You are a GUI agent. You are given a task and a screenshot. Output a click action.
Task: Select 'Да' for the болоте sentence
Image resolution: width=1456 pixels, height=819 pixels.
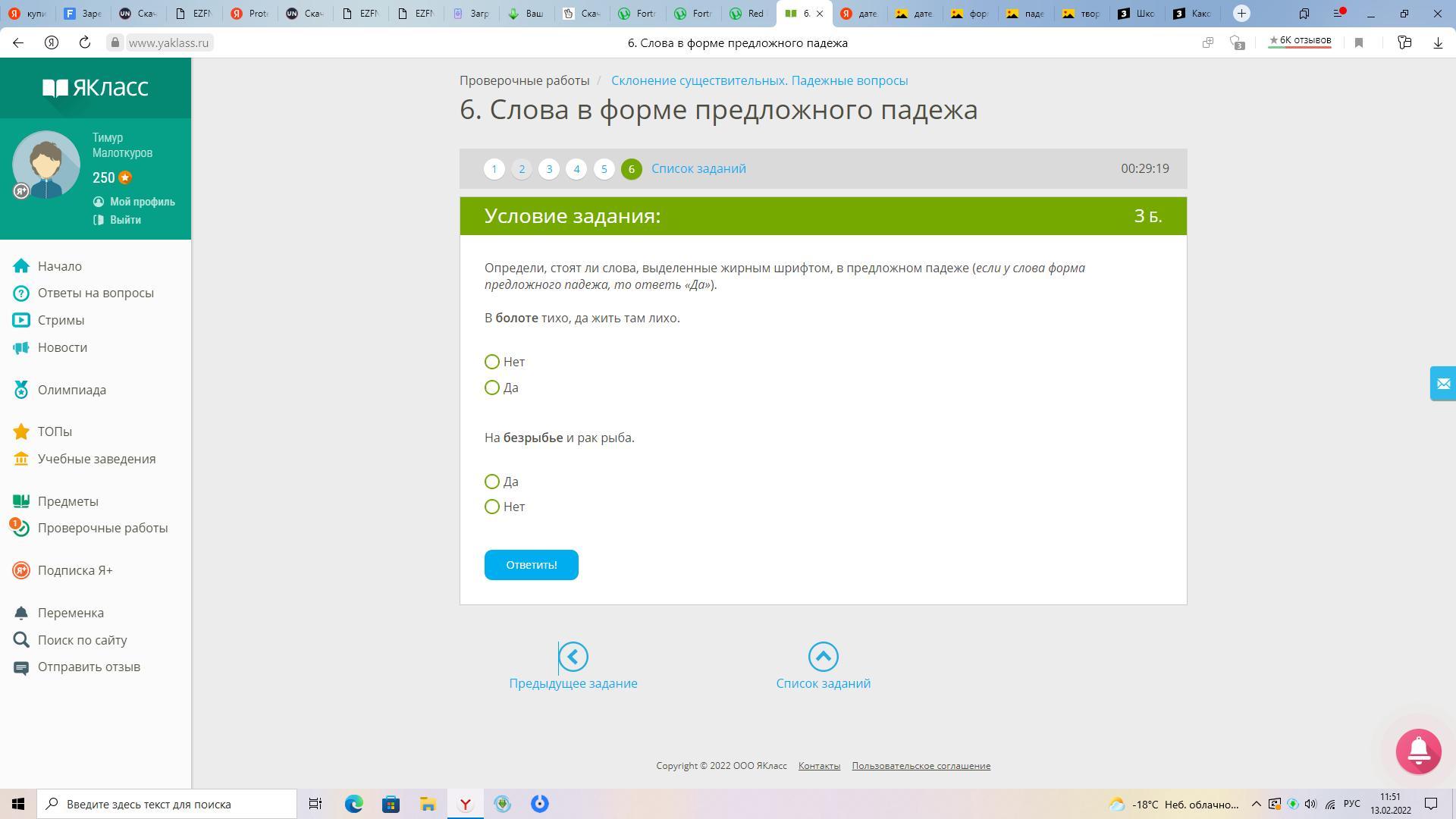[492, 388]
